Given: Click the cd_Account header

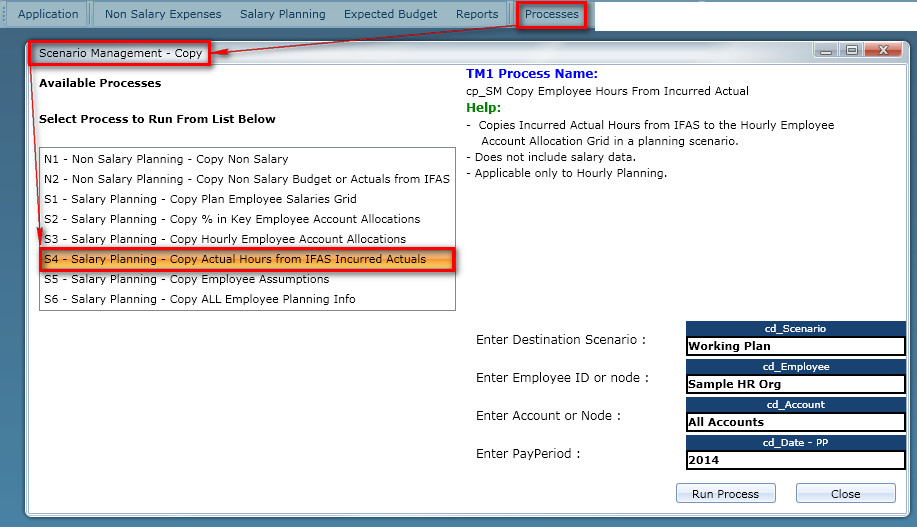Looking at the screenshot, I should (796, 405).
